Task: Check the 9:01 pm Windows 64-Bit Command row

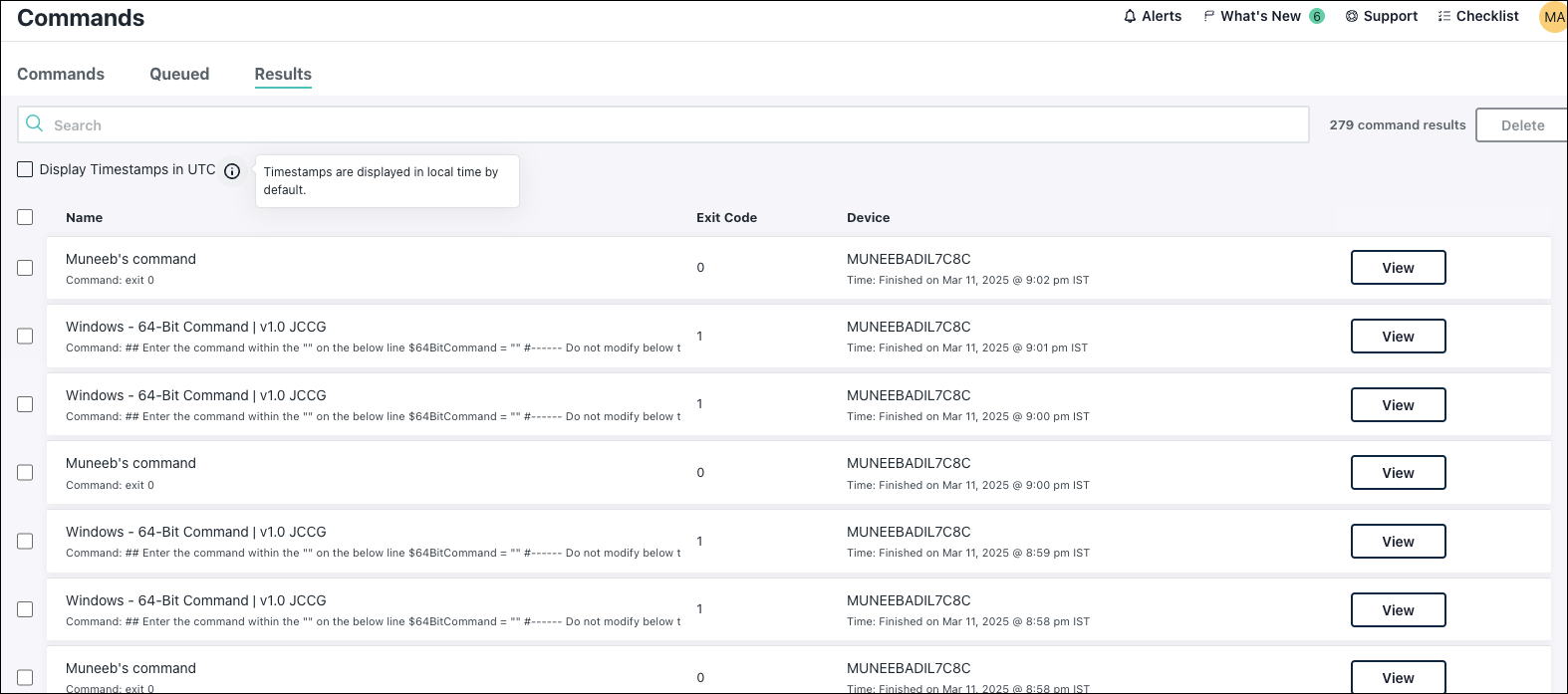Action: click(25, 337)
